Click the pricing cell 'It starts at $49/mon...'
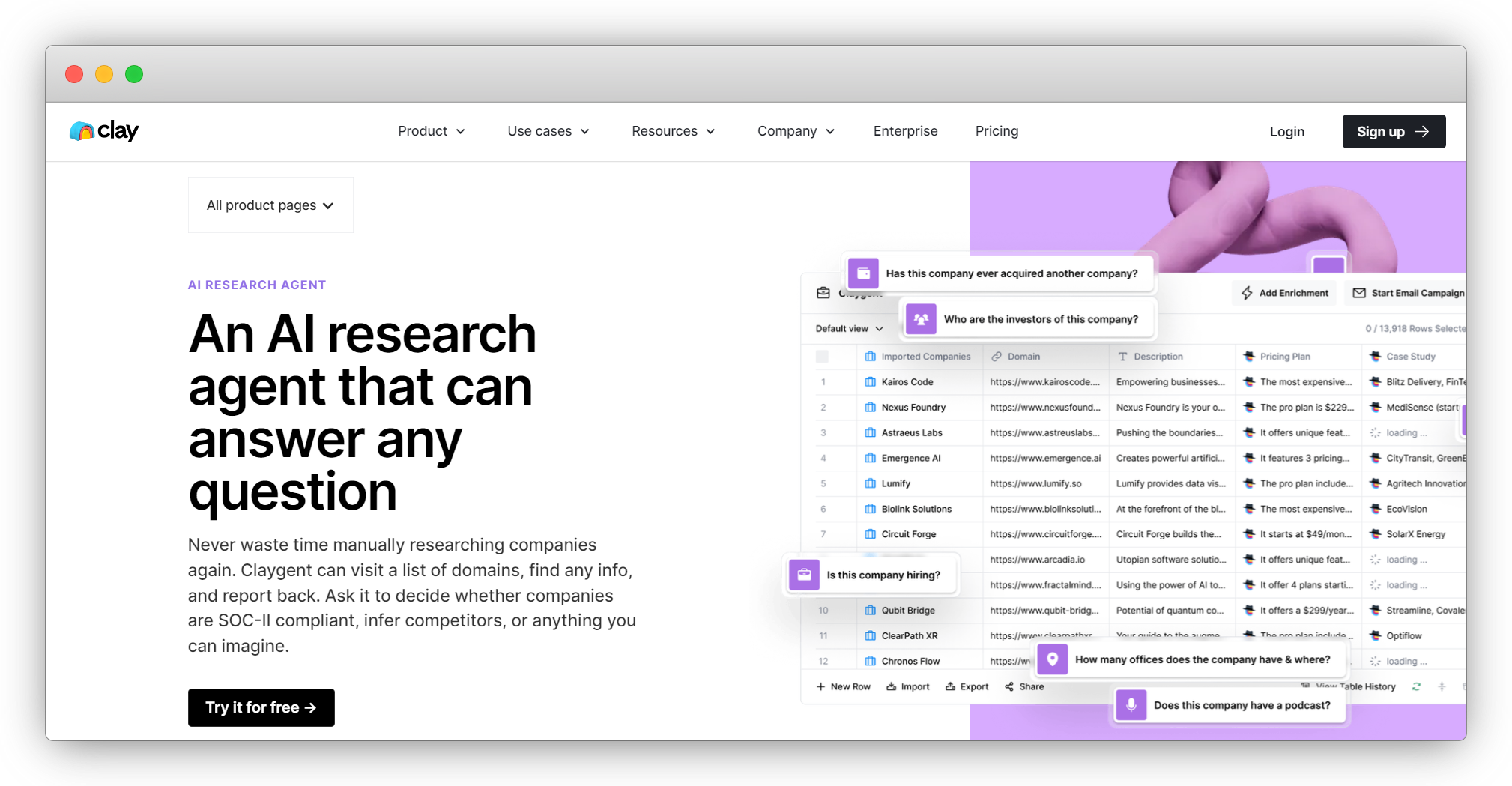1512x786 pixels. click(1307, 534)
